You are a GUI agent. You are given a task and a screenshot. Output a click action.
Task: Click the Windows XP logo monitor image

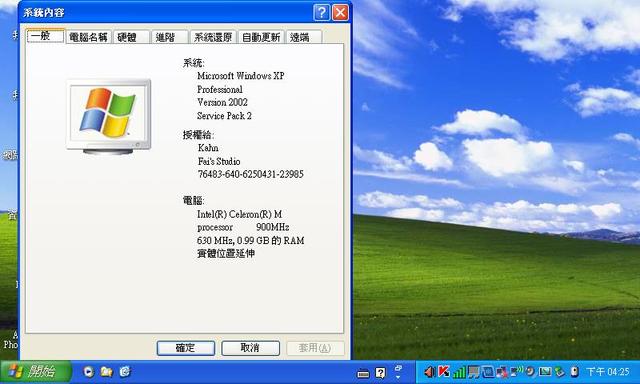pos(109,117)
